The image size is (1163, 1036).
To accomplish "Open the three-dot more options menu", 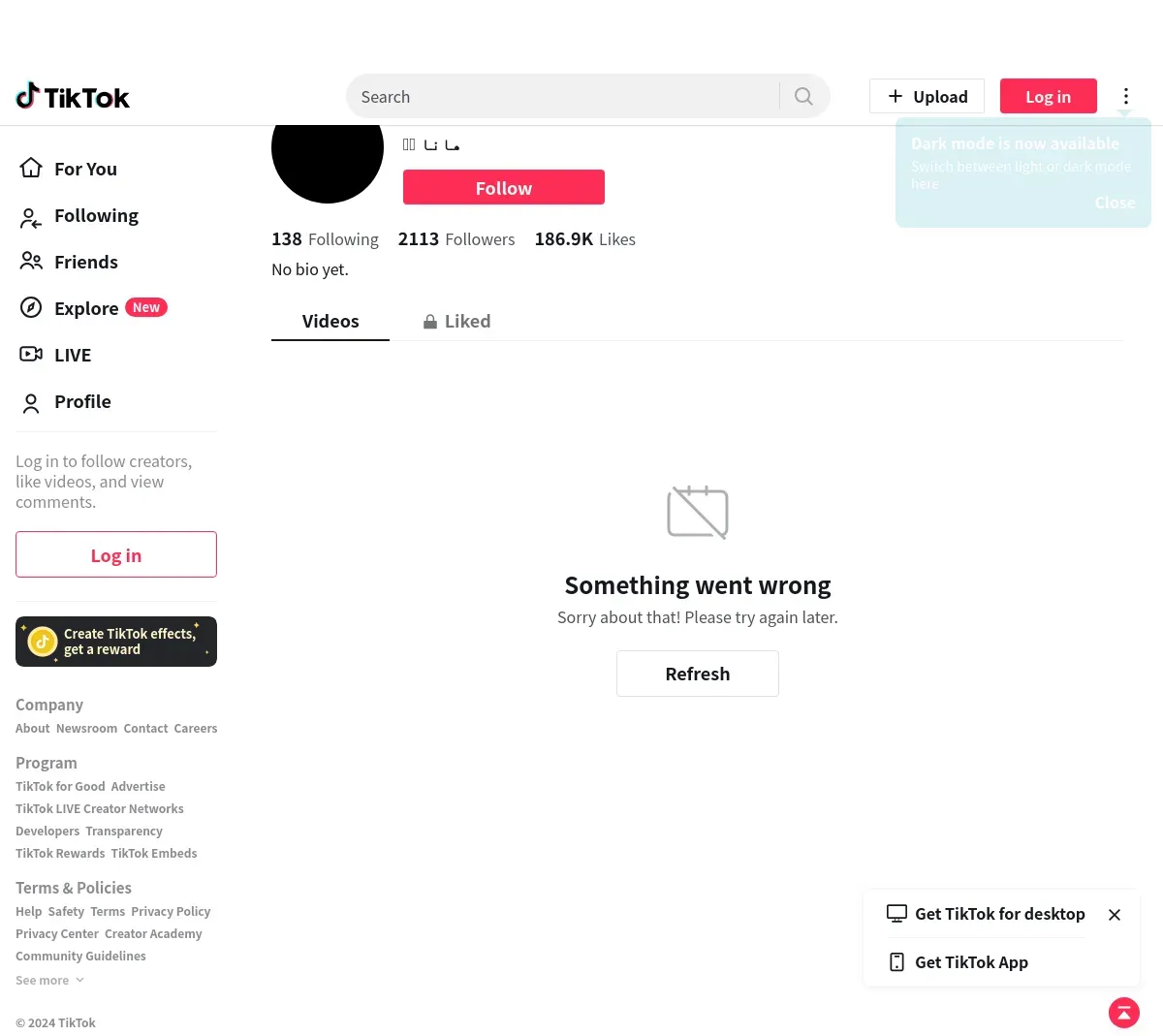I will point(1125,96).
